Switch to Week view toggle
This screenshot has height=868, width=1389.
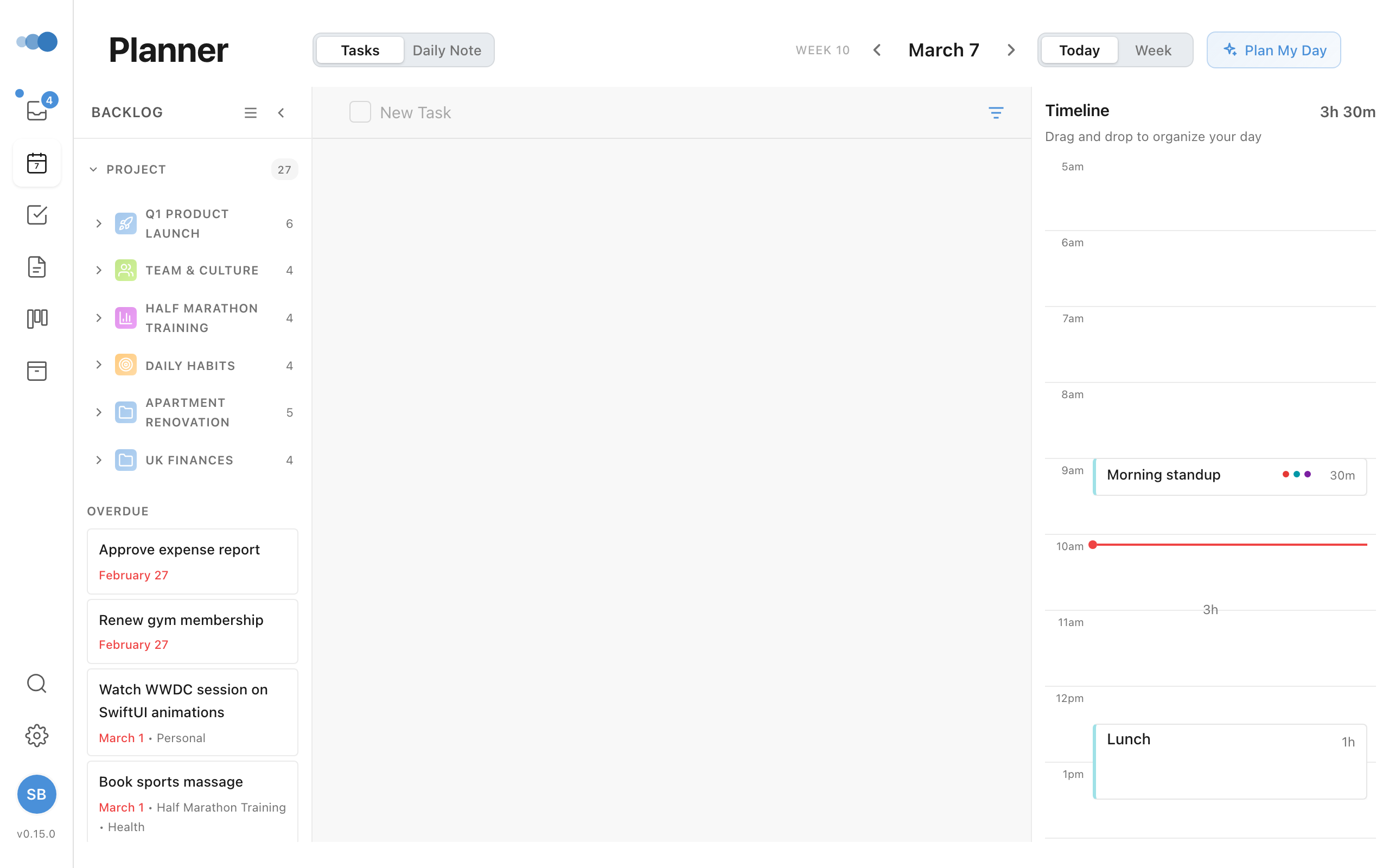point(1152,50)
